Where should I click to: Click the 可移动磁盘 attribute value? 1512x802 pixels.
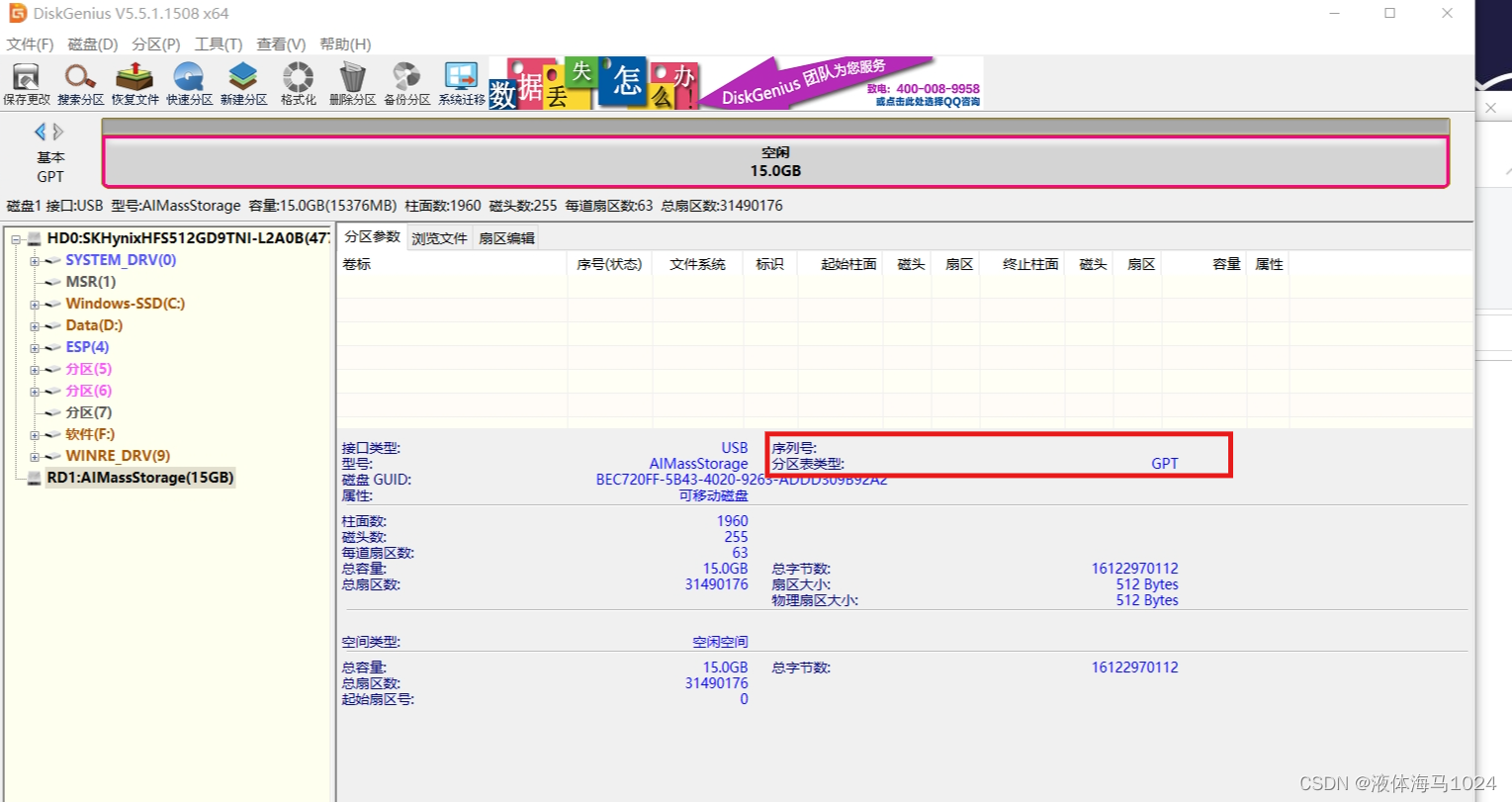point(713,495)
